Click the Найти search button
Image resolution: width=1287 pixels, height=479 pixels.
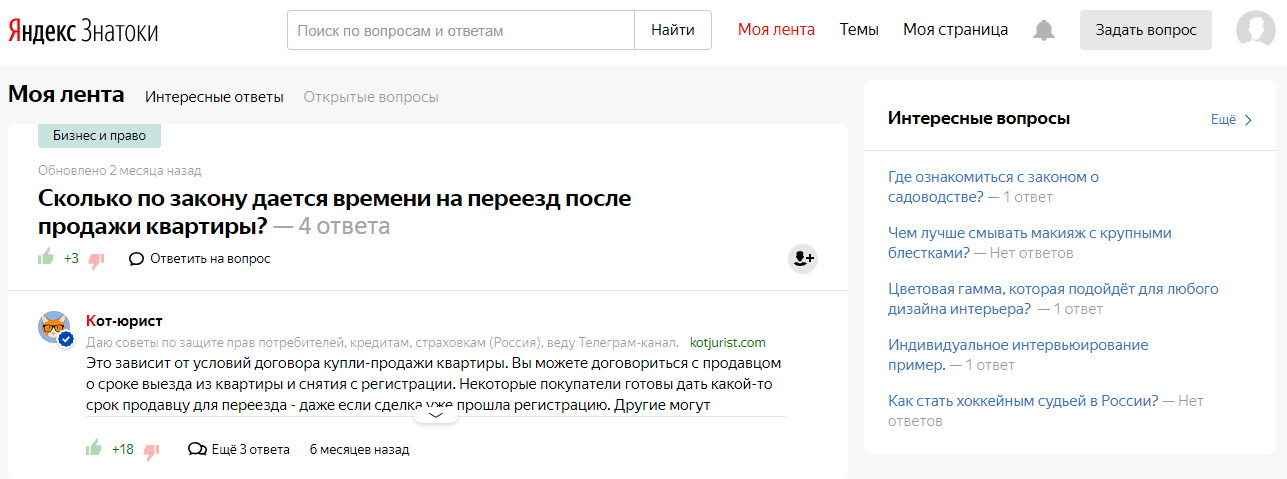coord(673,30)
